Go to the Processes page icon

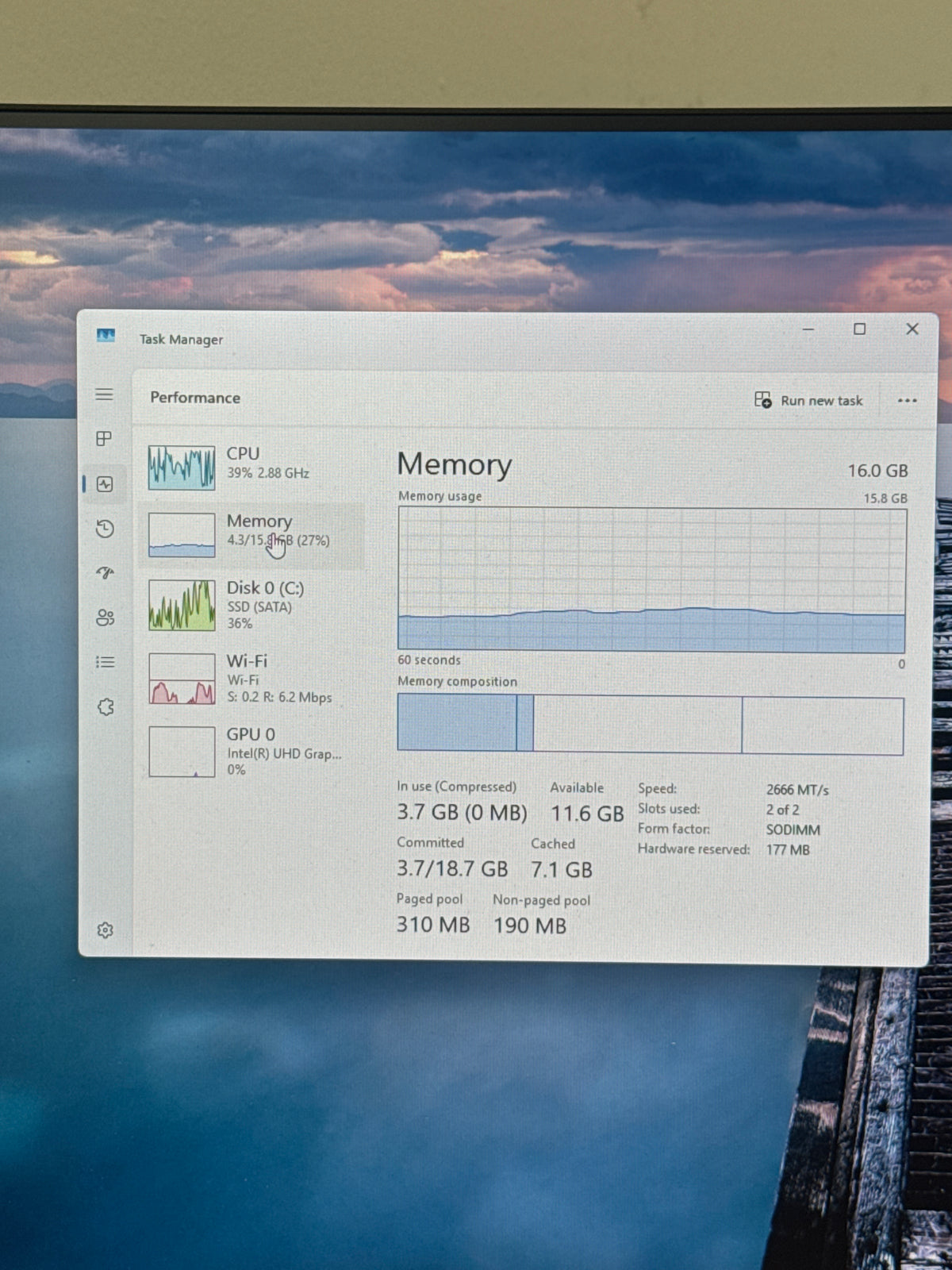click(104, 438)
